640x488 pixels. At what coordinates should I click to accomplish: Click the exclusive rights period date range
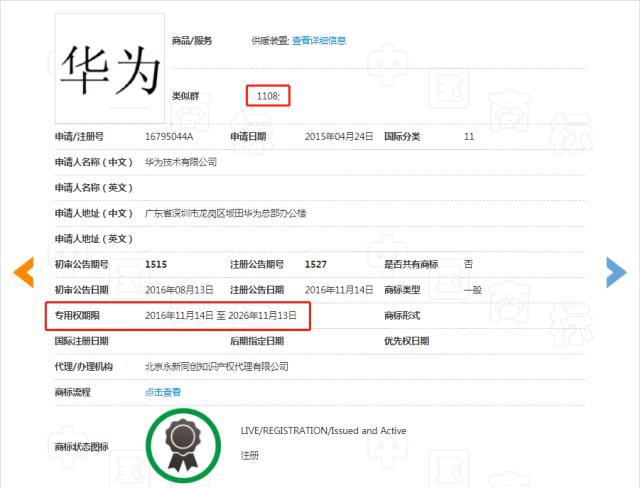click(x=222, y=316)
